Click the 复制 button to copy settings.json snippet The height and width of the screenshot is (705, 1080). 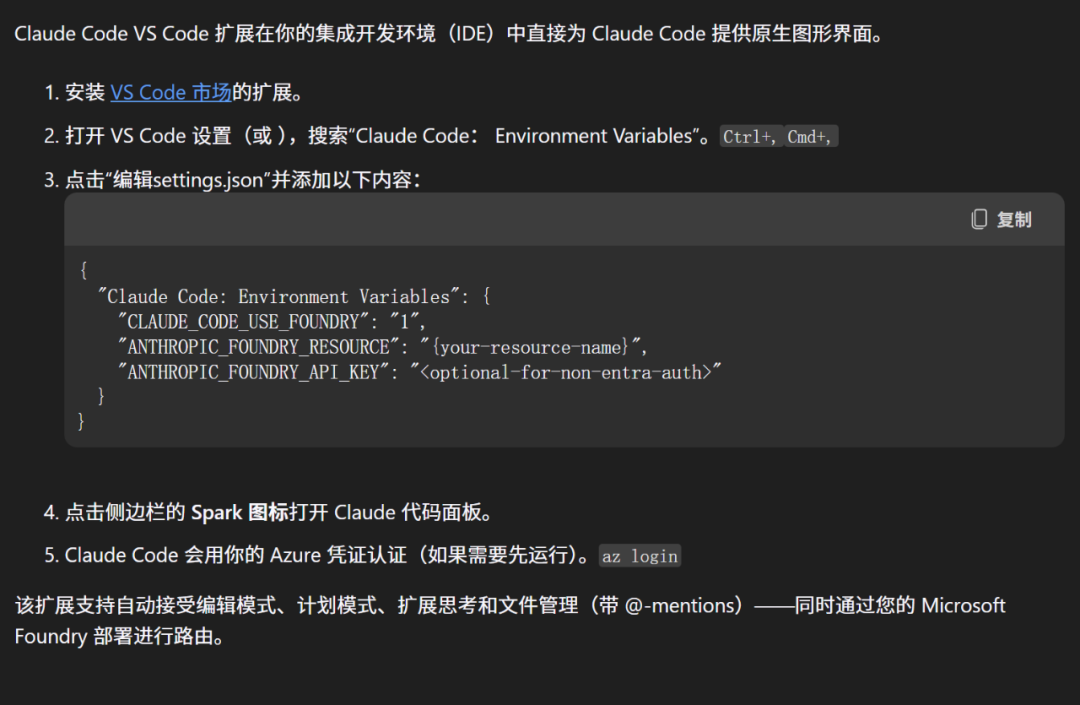[x=1013, y=219]
